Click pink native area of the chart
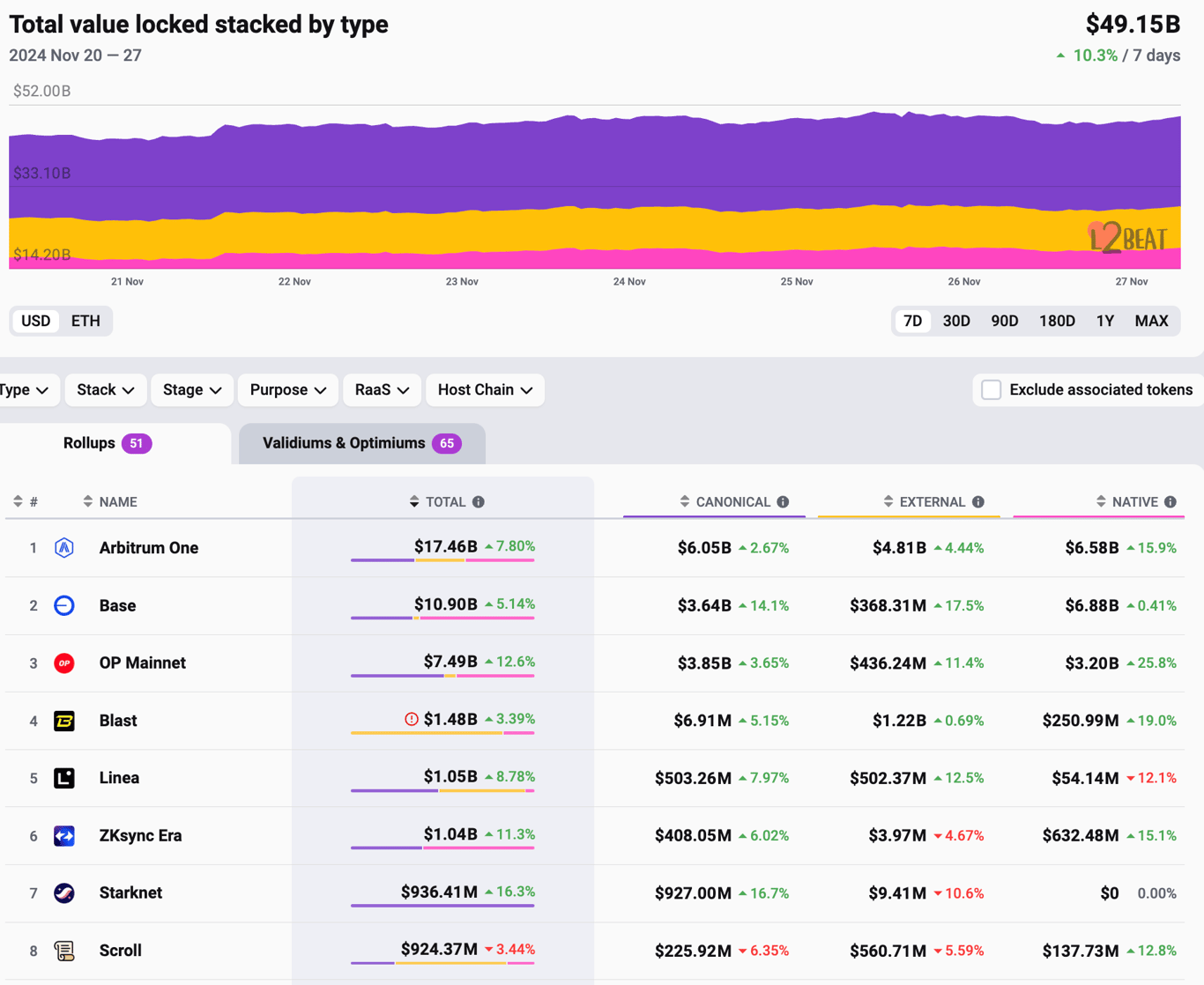The height and width of the screenshot is (985, 1204). click(x=595, y=260)
